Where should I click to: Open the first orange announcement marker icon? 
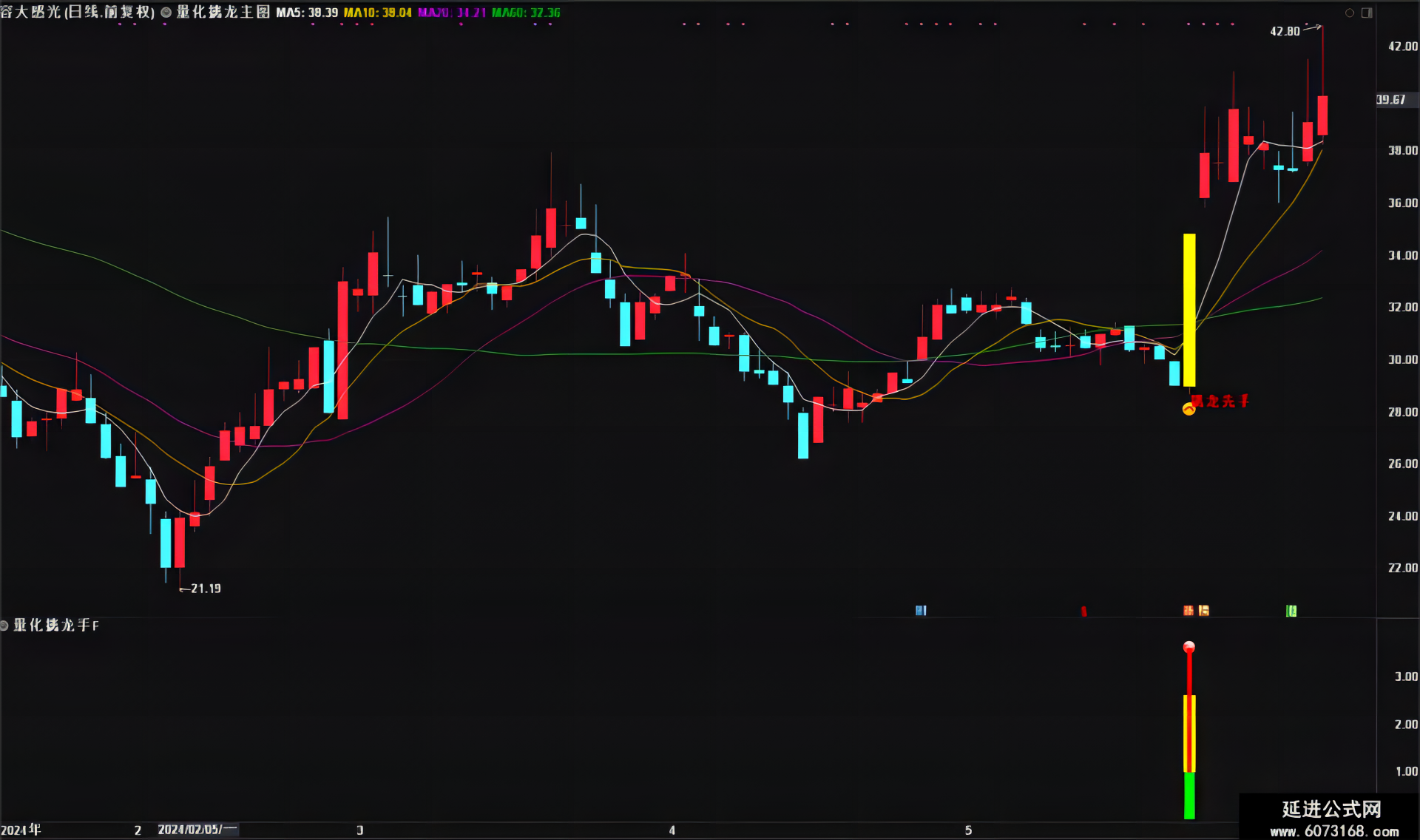pos(1189,610)
